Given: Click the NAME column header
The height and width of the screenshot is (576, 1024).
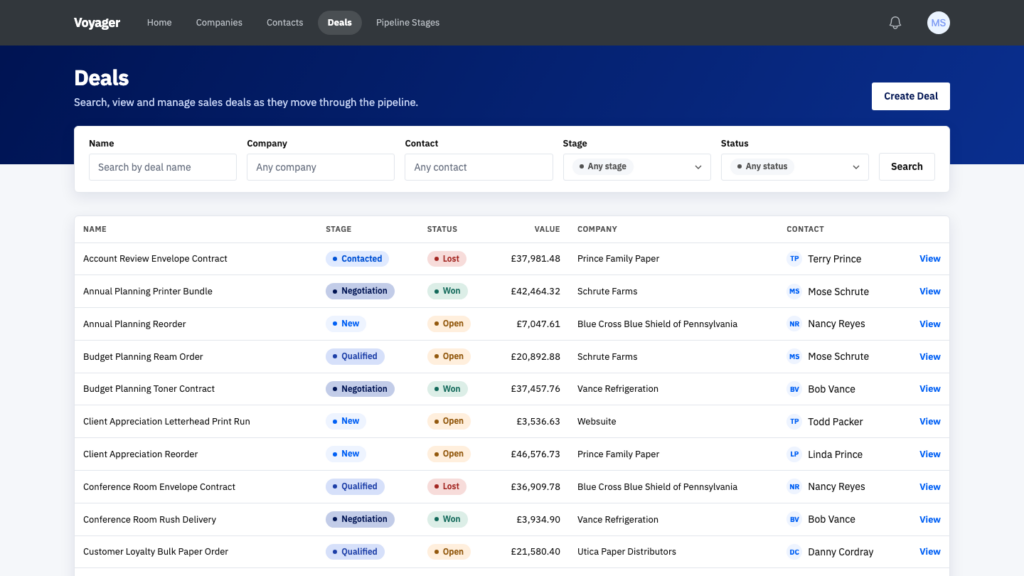Looking at the screenshot, I should [x=95, y=229].
